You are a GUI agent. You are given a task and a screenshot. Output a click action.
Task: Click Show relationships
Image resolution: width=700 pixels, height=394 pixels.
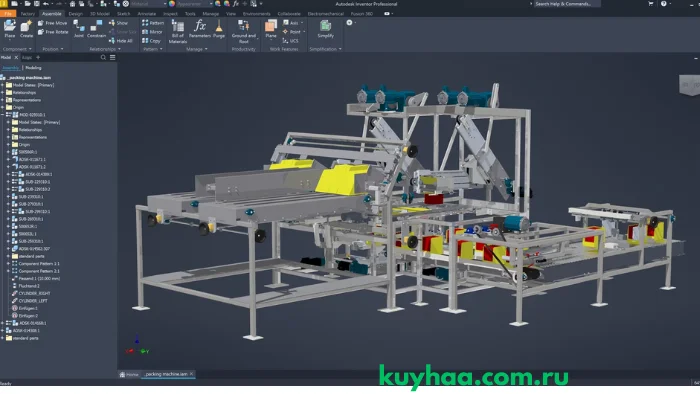[118, 23]
